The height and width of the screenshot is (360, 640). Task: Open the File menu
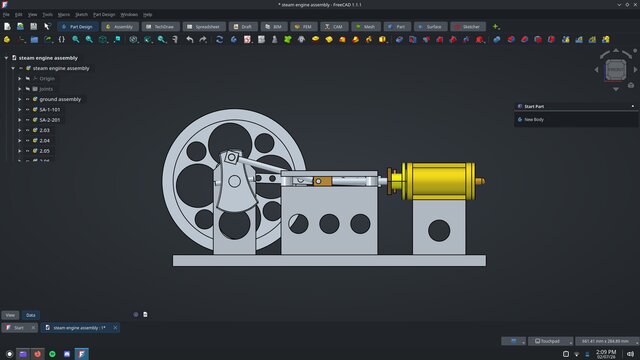point(6,15)
